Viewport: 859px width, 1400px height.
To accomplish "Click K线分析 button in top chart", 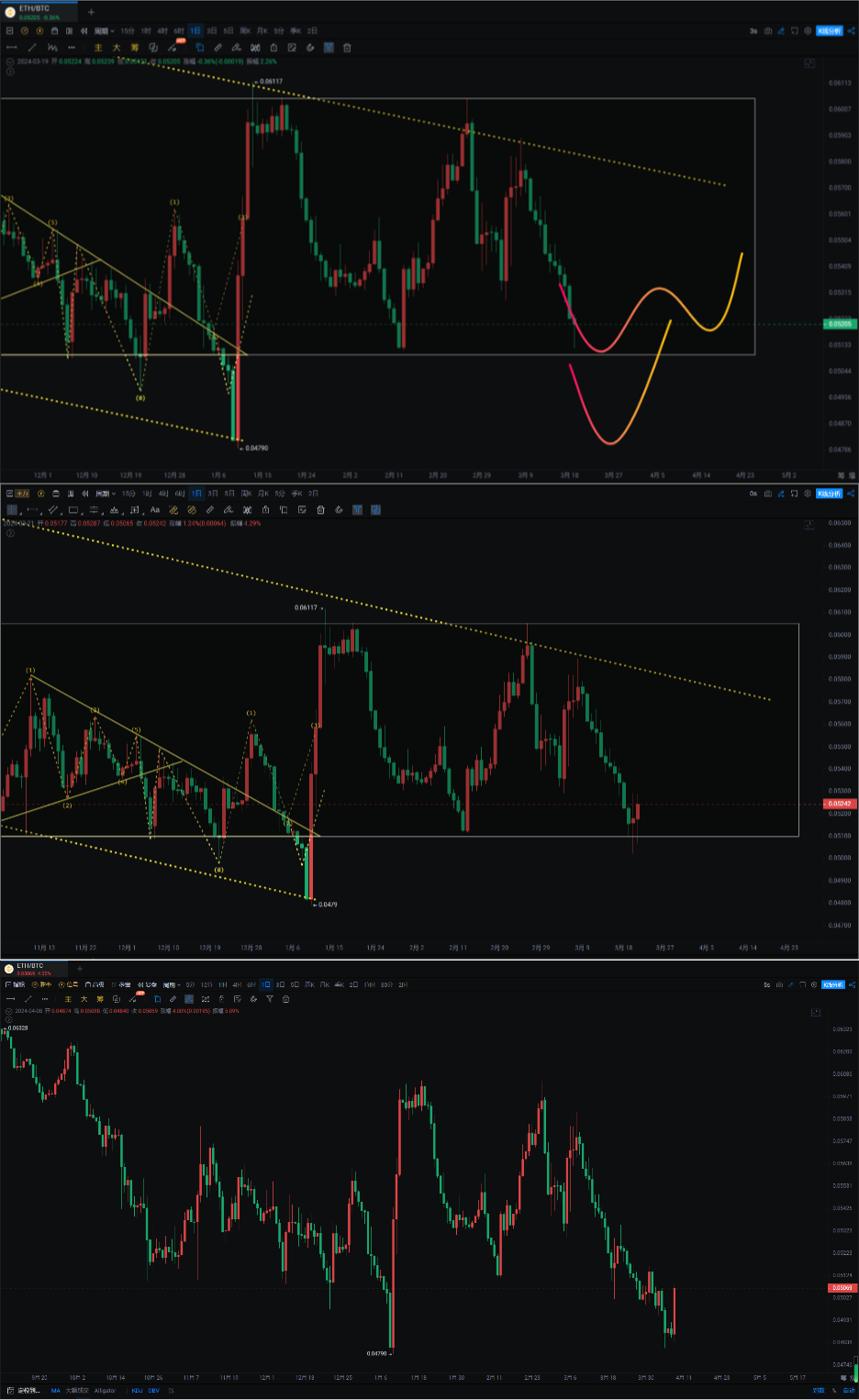I will [830, 31].
